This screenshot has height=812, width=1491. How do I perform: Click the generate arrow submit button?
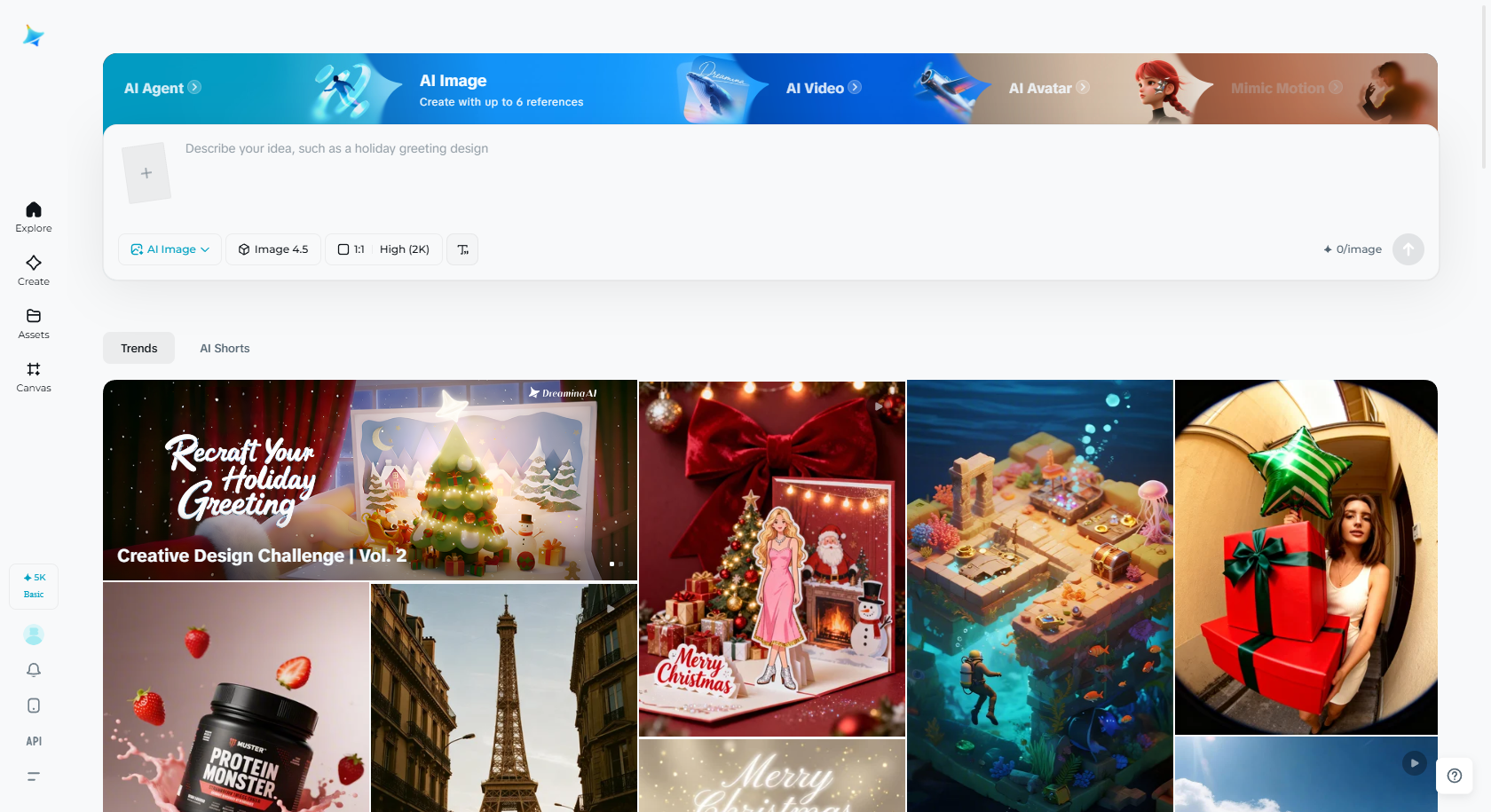tap(1408, 249)
